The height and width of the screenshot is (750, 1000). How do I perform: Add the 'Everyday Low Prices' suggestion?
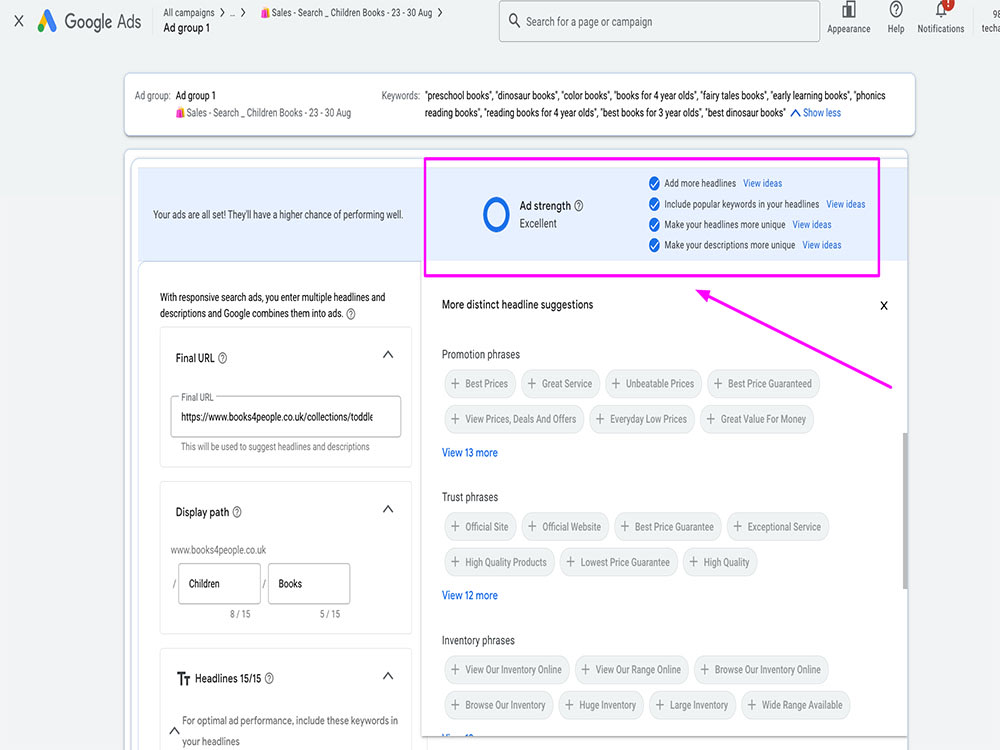click(x=642, y=420)
